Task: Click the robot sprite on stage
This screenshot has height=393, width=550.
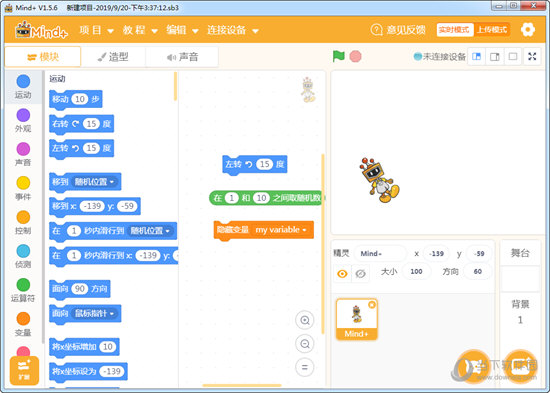Action: (379, 180)
